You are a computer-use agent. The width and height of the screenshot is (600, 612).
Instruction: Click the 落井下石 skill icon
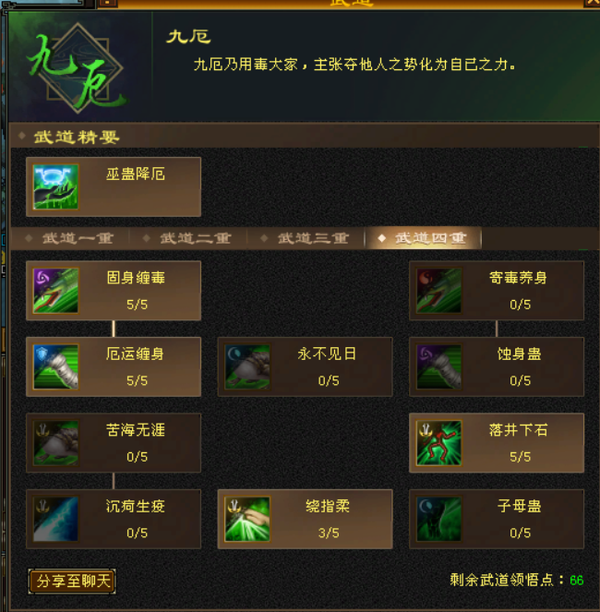coord(439,443)
